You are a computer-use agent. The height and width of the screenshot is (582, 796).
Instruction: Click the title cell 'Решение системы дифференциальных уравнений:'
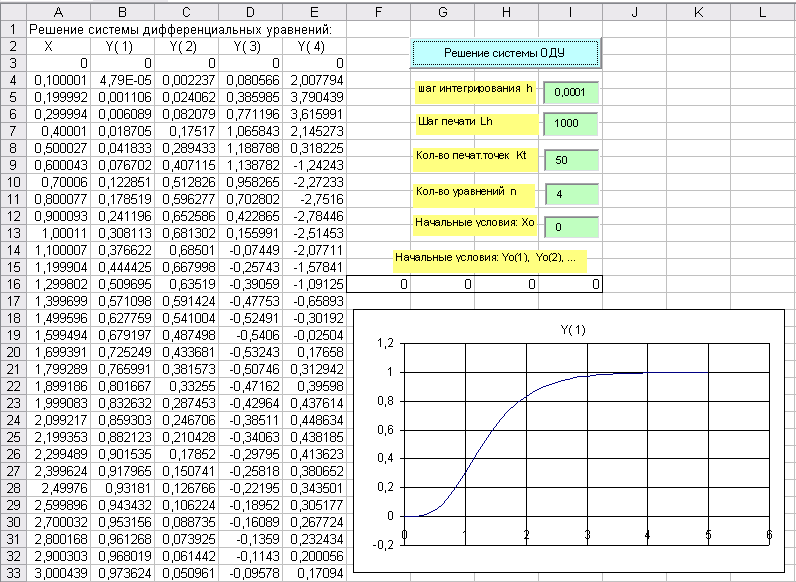tap(180, 29)
